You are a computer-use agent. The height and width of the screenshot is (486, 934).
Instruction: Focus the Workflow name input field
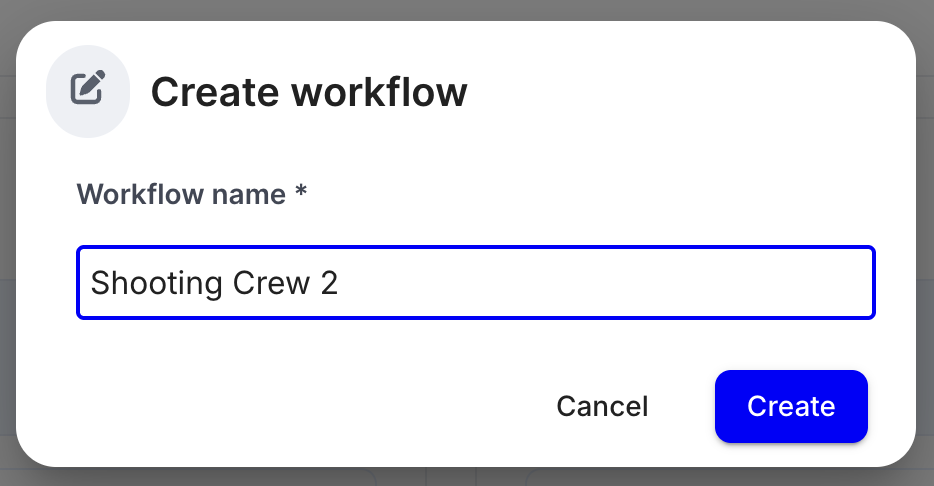pyautogui.click(x=476, y=282)
